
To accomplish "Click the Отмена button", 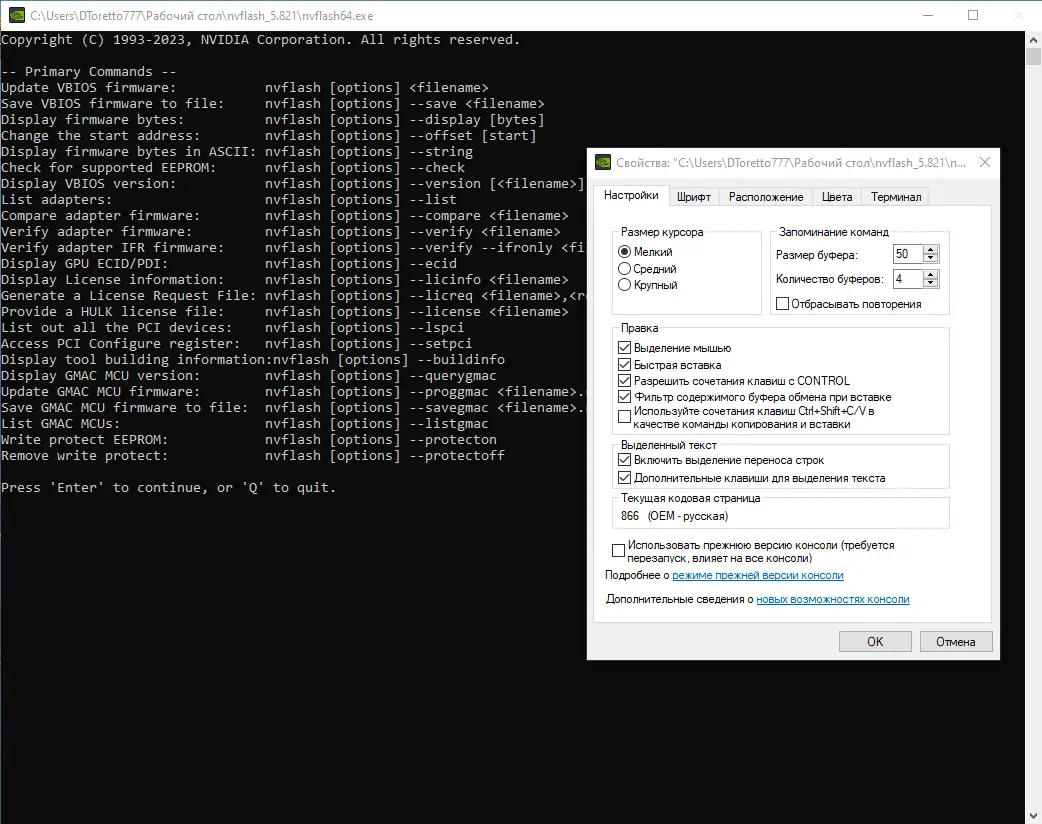I will 956,641.
